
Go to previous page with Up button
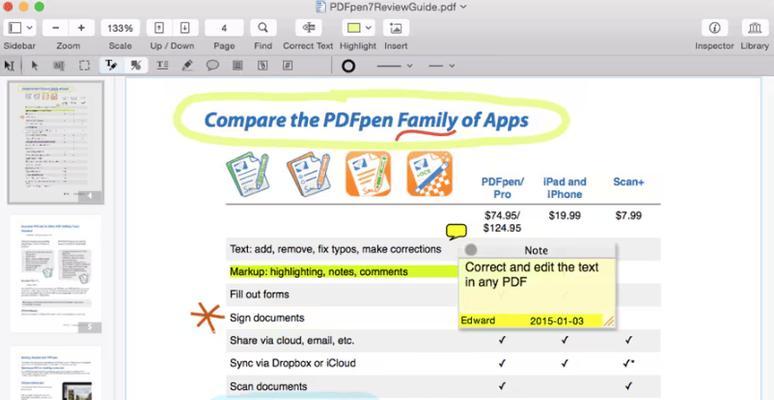coord(159,28)
